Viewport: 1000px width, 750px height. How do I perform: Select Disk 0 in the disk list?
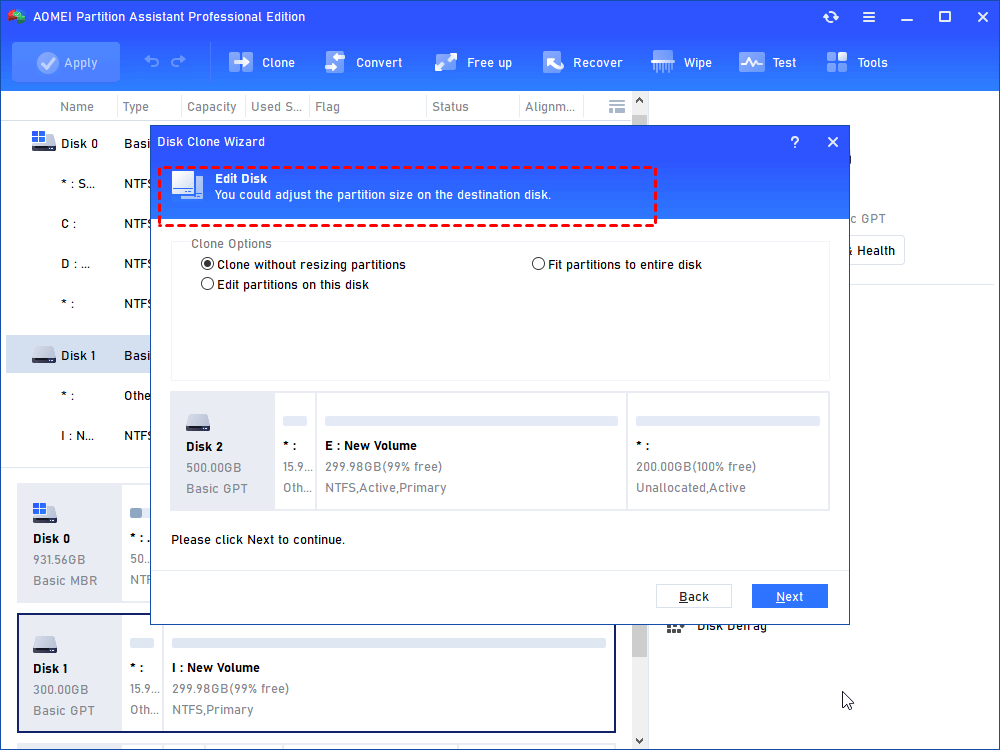[79, 143]
